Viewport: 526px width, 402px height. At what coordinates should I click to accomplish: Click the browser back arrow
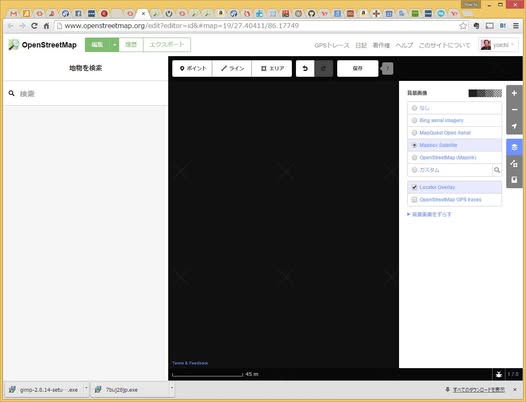click(x=11, y=26)
